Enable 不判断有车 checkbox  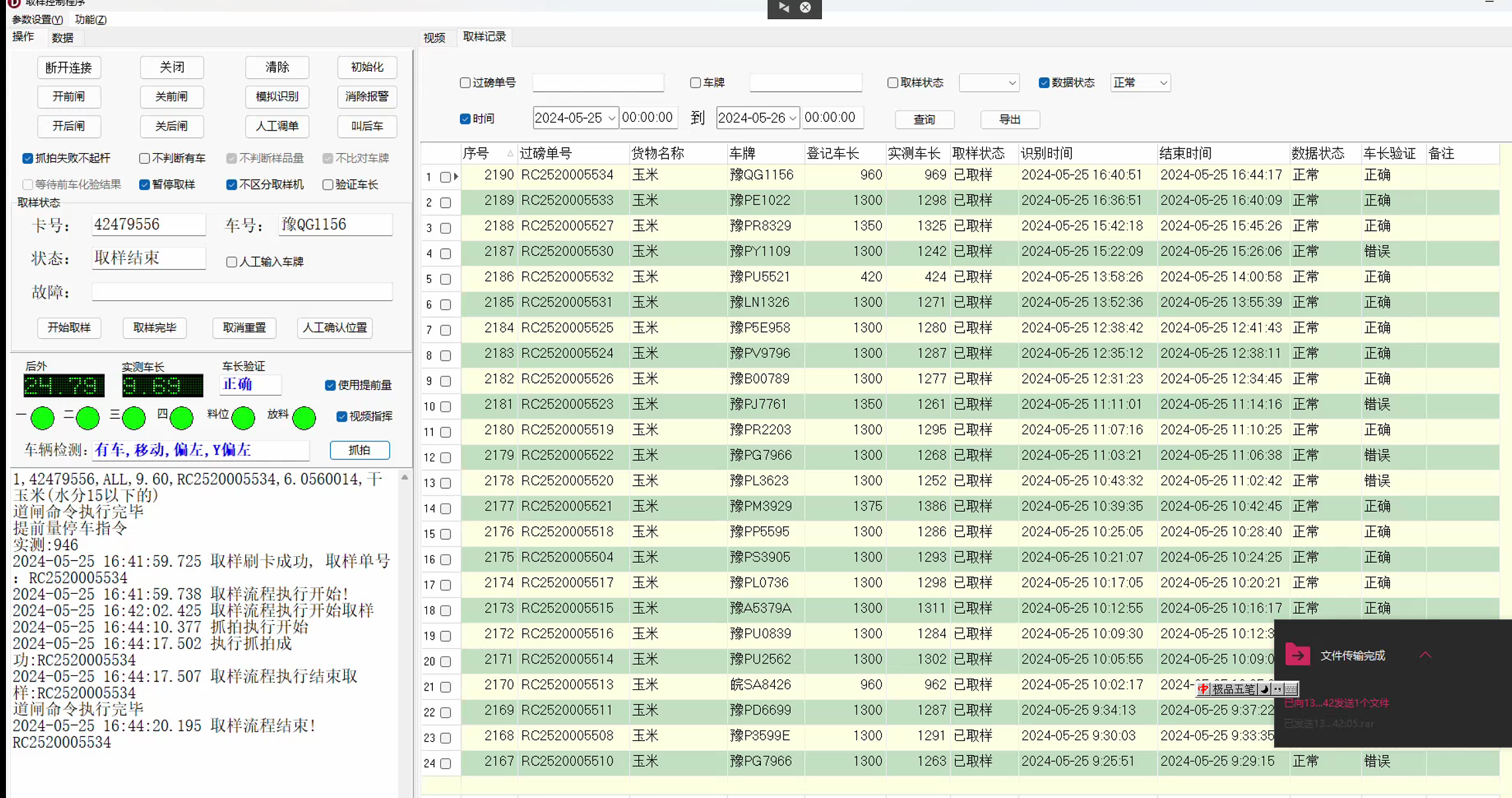pyautogui.click(x=145, y=158)
